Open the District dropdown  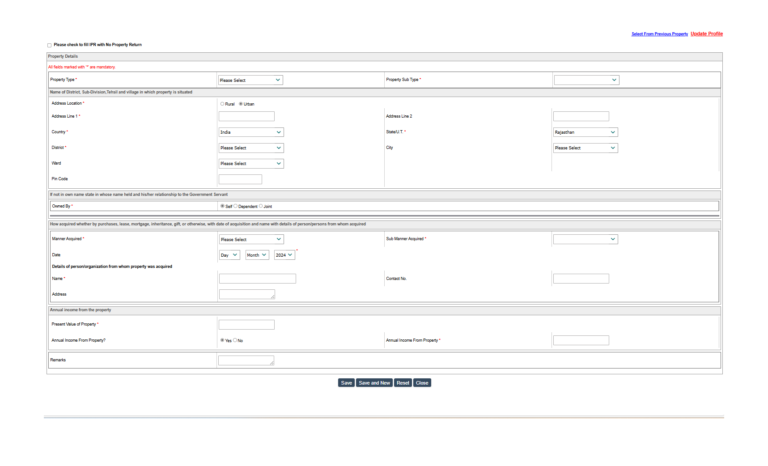(x=251, y=148)
